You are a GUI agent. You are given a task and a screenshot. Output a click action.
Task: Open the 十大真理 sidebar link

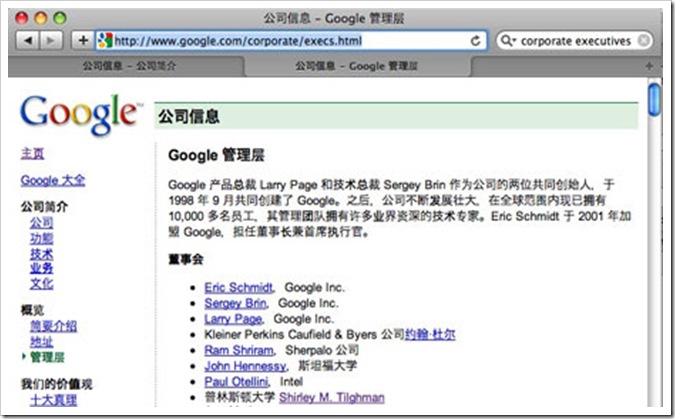click(x=53, y=400)
